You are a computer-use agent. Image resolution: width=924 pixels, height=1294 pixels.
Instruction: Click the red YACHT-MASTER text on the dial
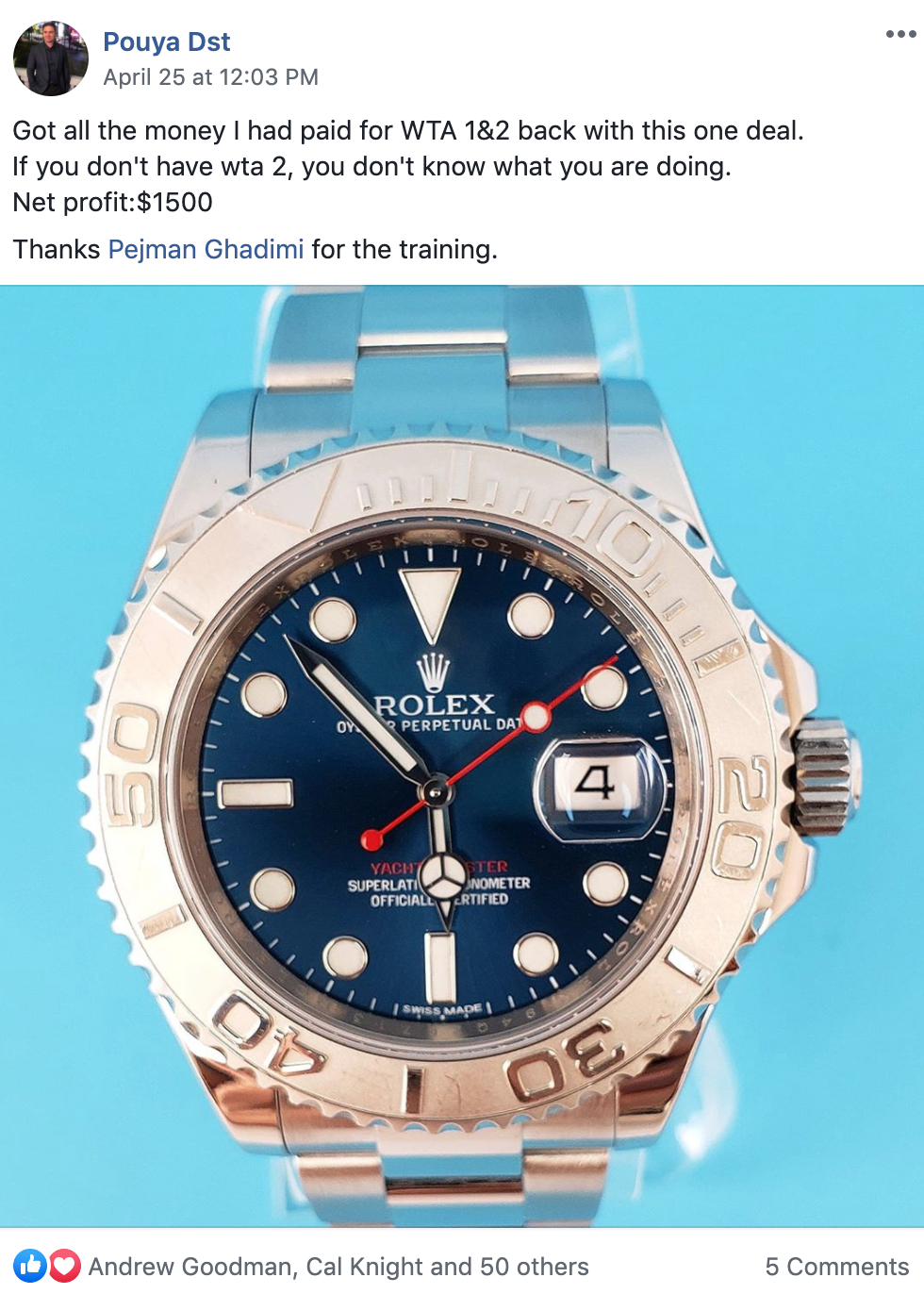pyautogui.click(x=439, y=867)
